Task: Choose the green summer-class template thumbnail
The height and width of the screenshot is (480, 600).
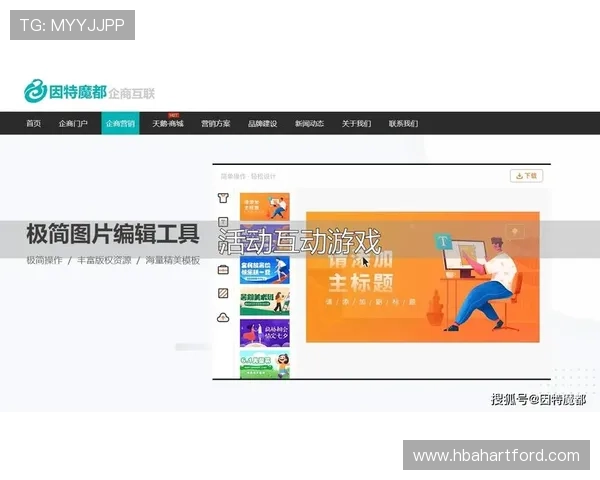Action: [265, 302]
